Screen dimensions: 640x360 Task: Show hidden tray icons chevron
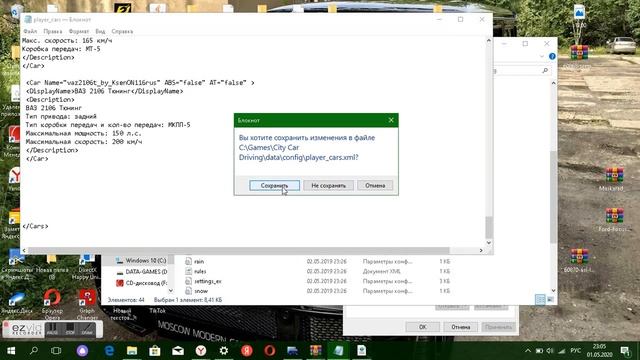coord(528,351)
